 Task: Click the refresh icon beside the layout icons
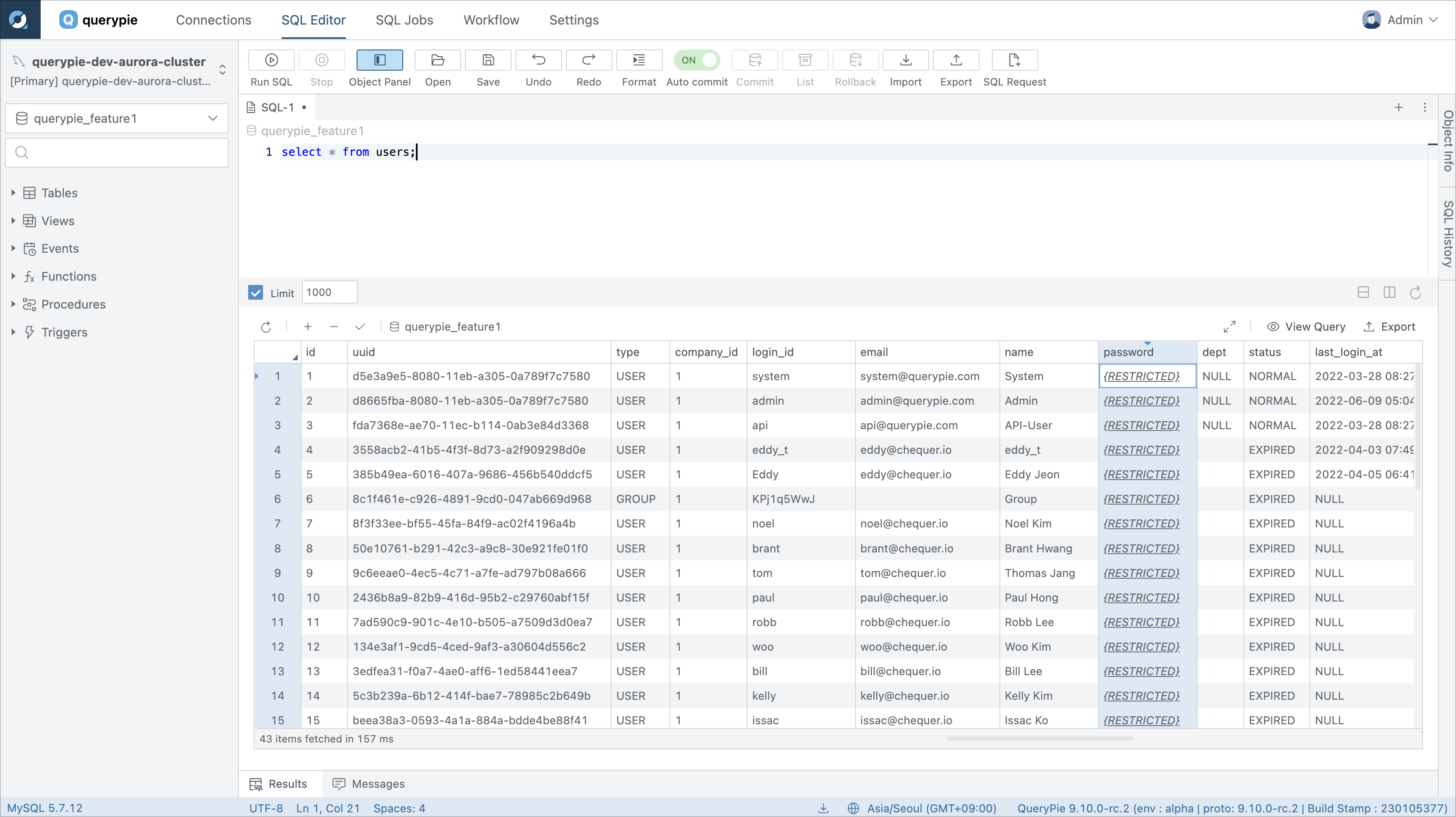pos(1415,292)
